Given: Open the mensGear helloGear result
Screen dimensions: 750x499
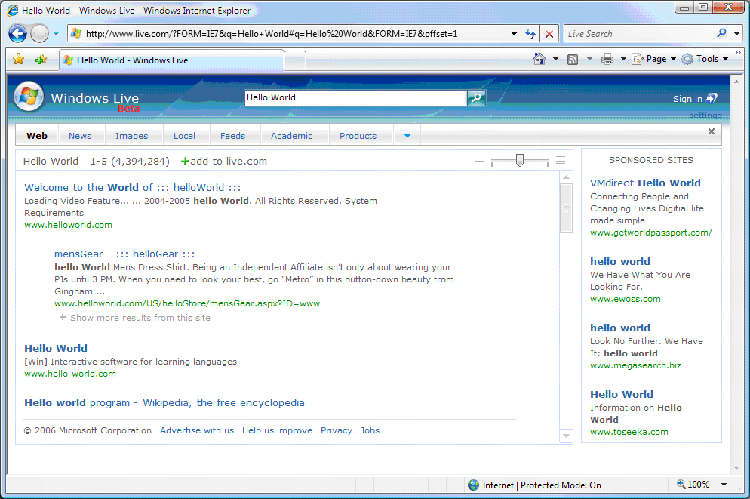Looking at the screenshot, I should coord(124,254).
